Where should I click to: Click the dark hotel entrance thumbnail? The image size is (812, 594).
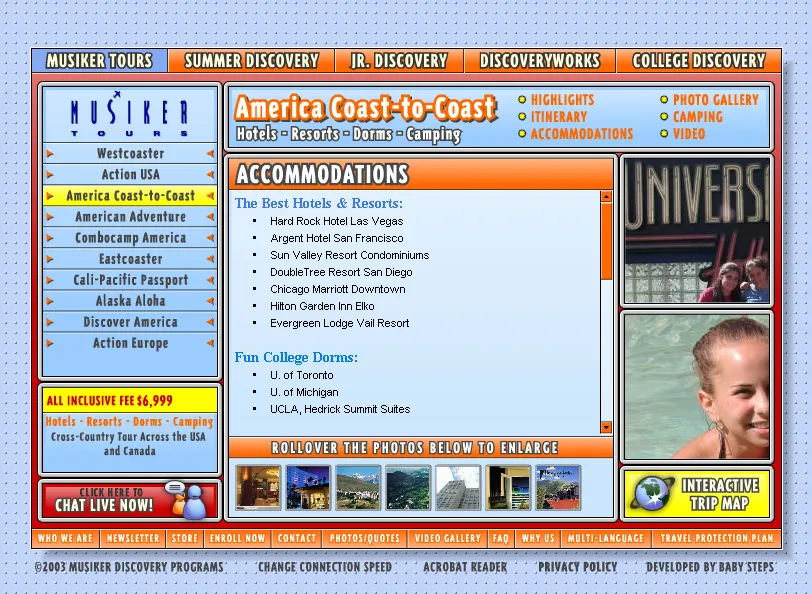(508, 487)
